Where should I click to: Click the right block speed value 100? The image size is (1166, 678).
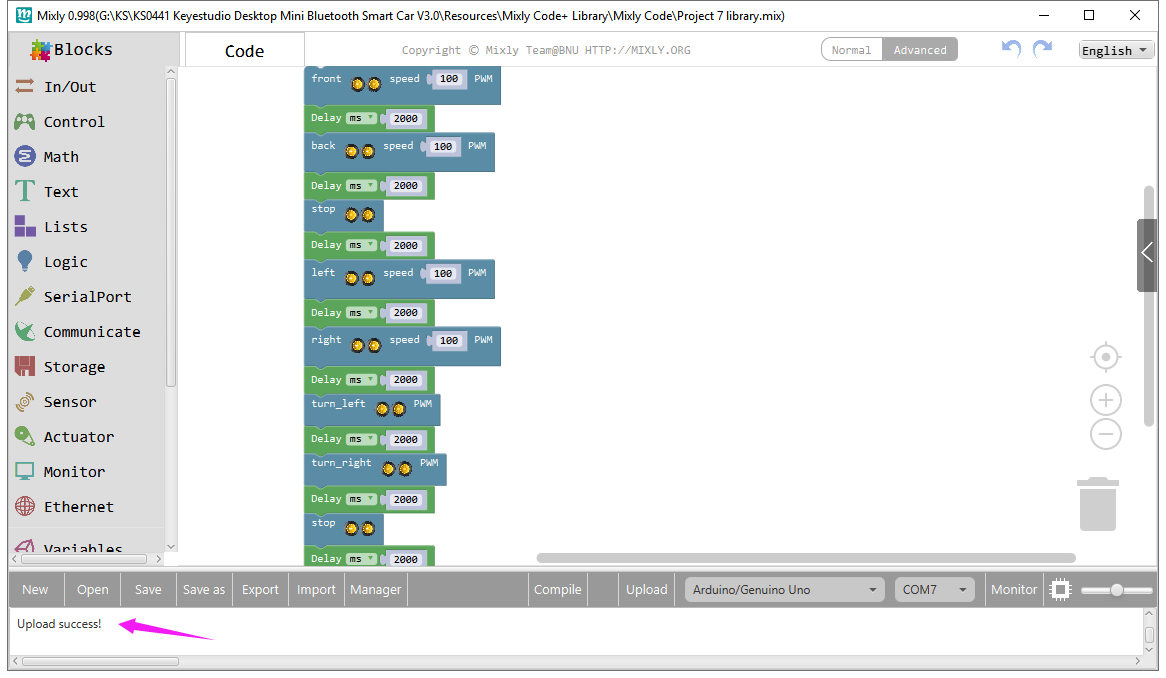[x=449, y=340]
